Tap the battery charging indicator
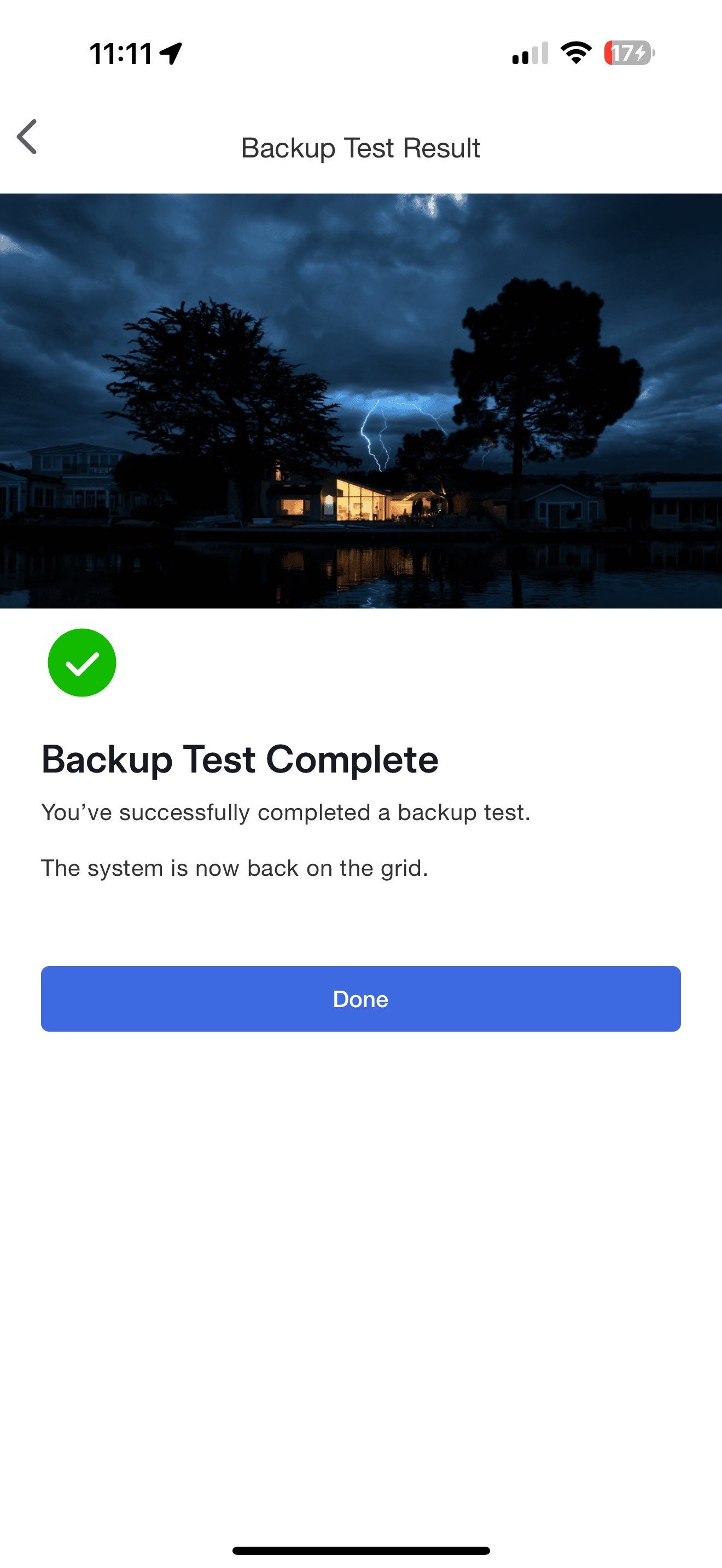The width and height of the screenshot is (722, 1568). click(x=629, y=53)
